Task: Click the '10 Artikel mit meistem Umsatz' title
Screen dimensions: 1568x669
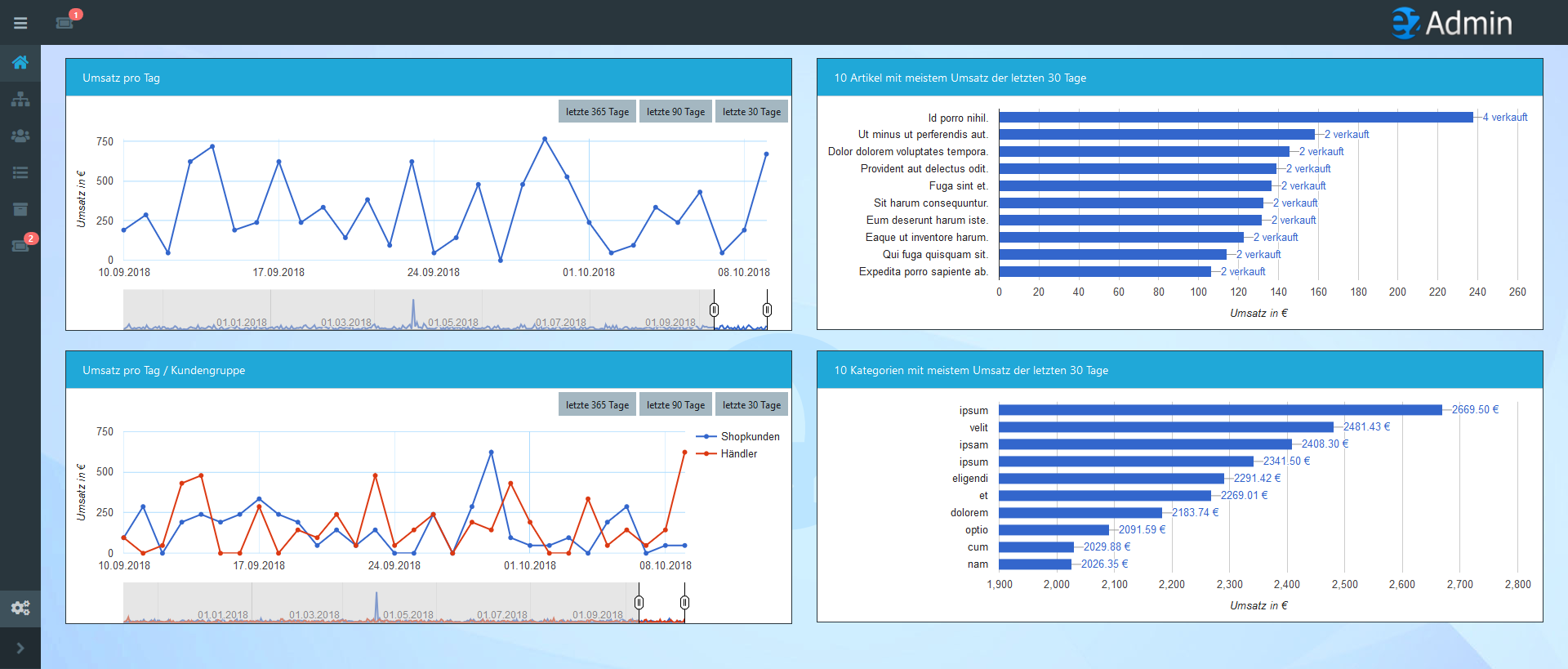Action: point(960,78)
